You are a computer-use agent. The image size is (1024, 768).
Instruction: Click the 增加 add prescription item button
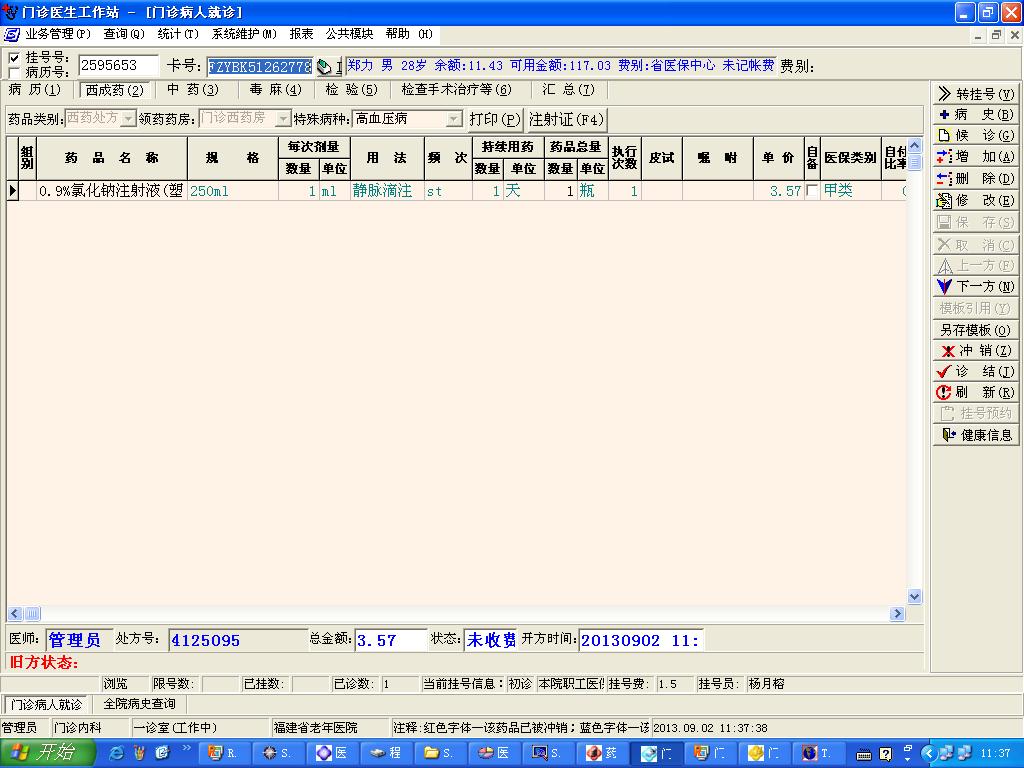tap(975, 157)
